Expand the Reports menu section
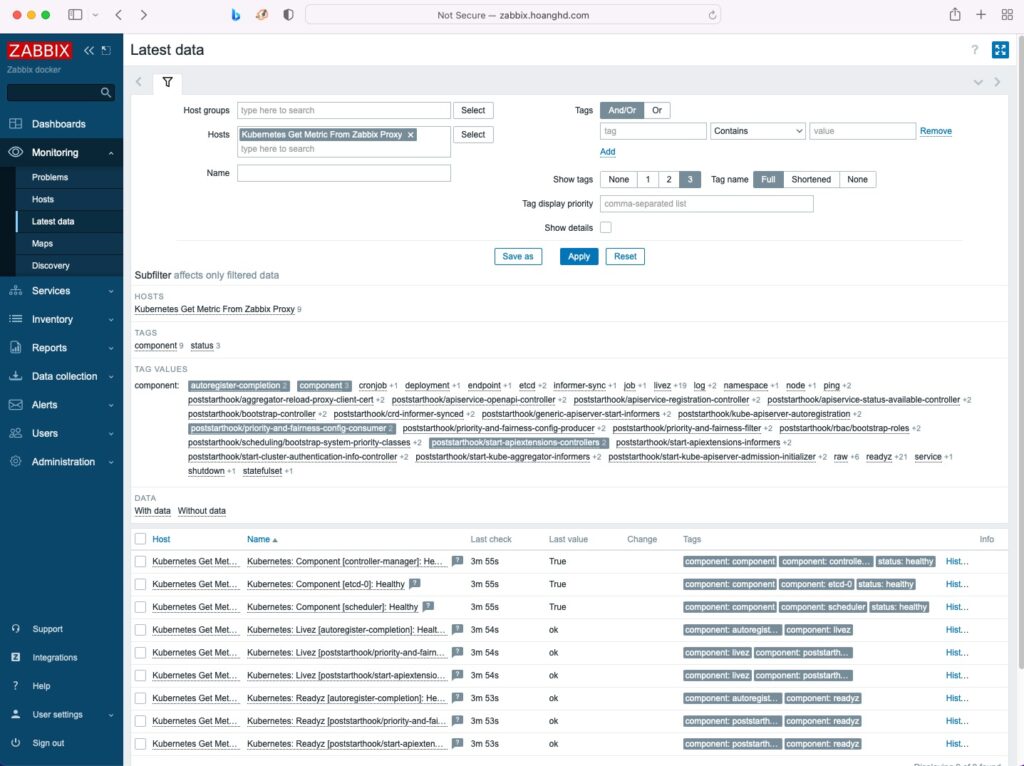This screenshot has width=1024, height=766. coord(111,348)
